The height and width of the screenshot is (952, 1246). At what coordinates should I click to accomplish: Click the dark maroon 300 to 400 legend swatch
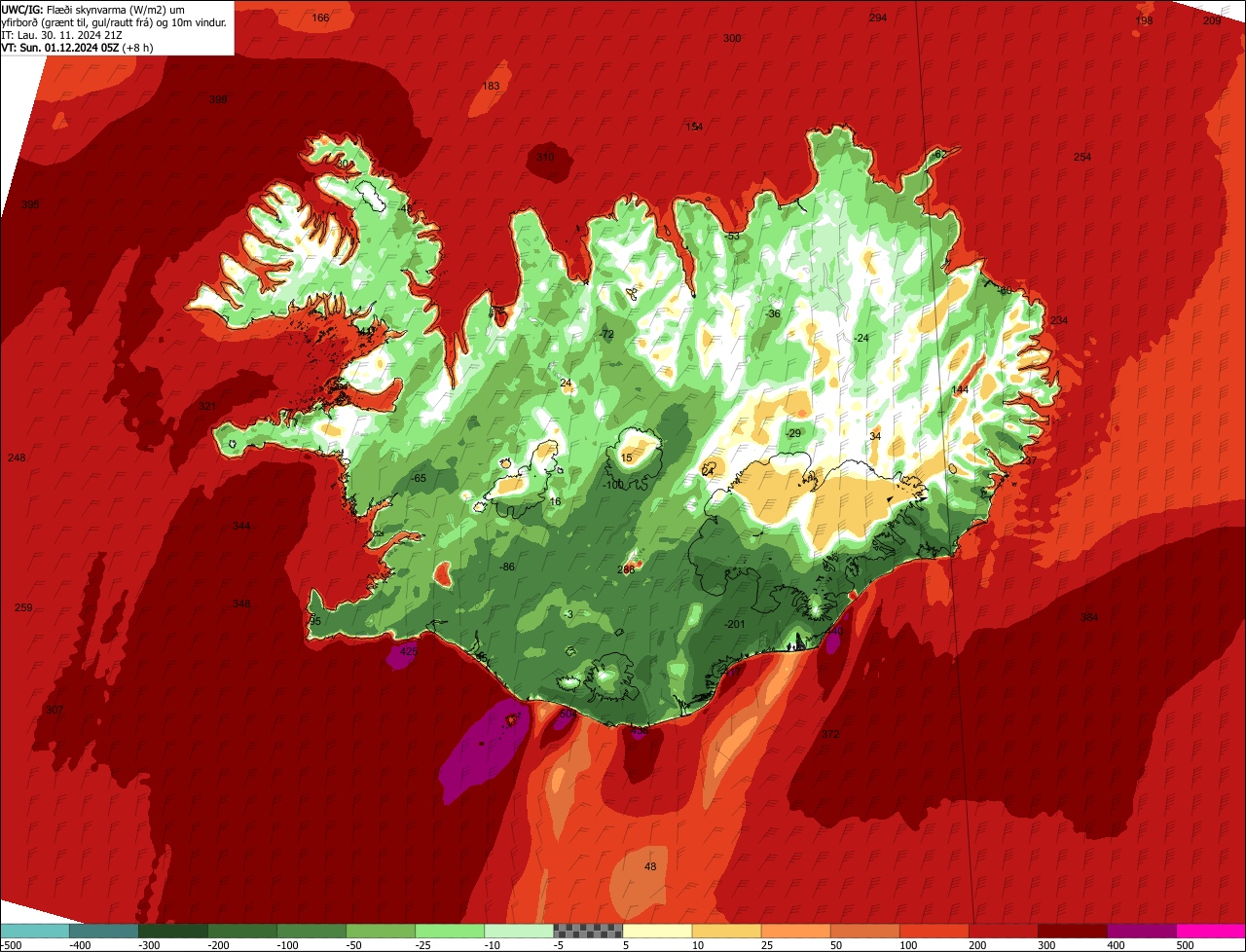point(1073,931)
